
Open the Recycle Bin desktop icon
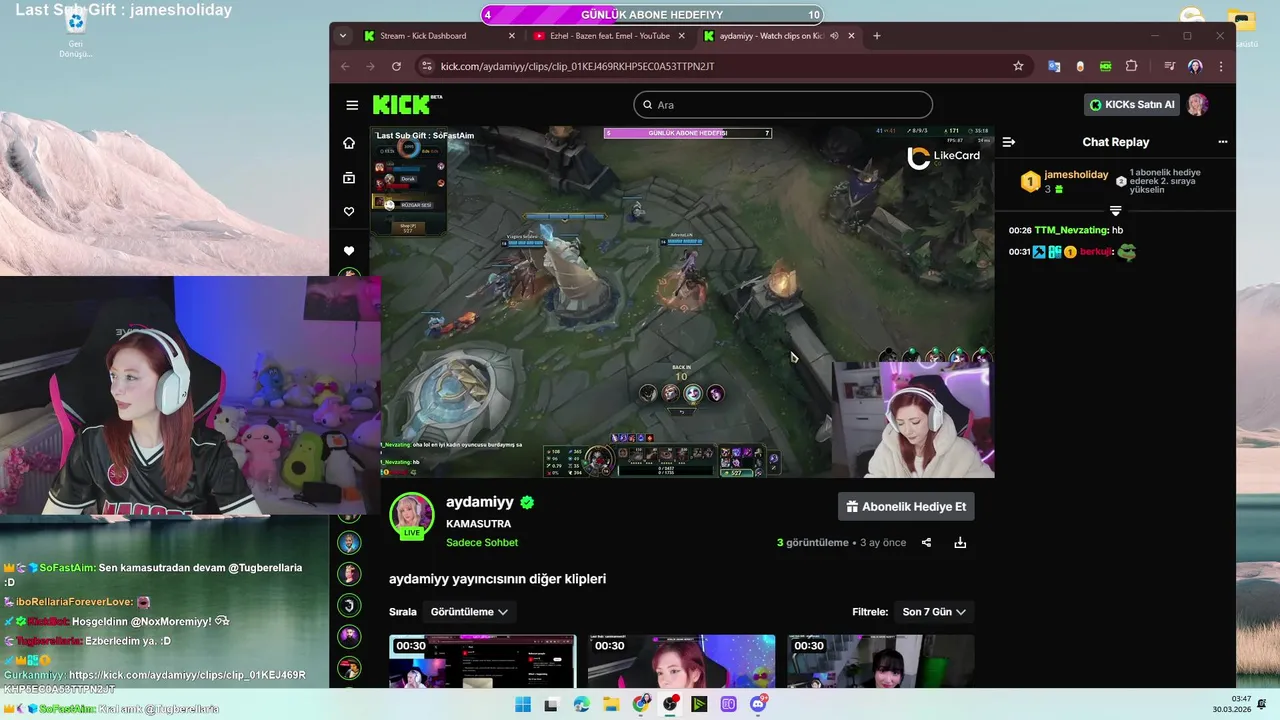pyautogui.click(x=75, y=32)
